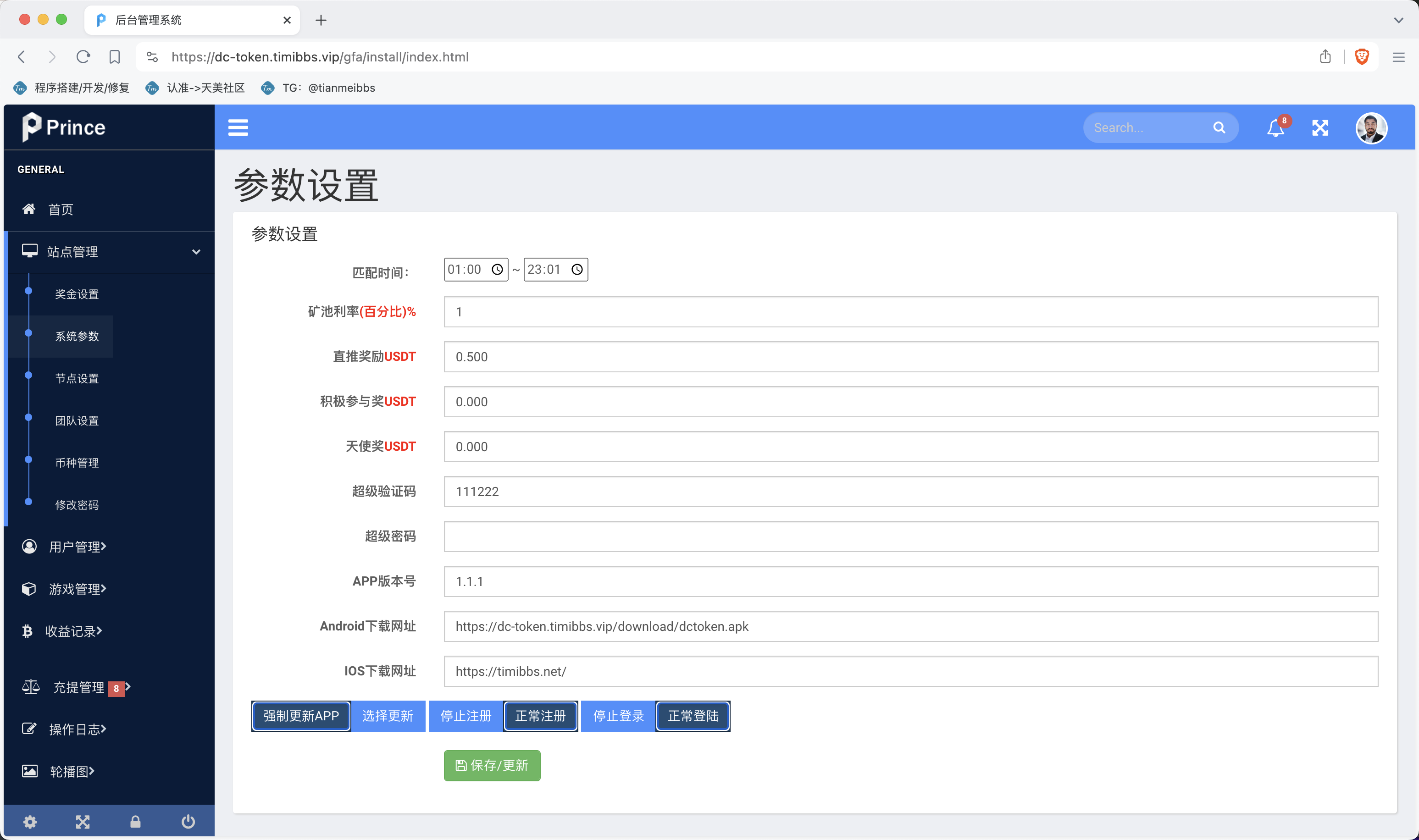The width and height of the screenshot is (1419, 840).
Task: Close the 后台管理系统 tab
Action: click(x=287, y=20)
